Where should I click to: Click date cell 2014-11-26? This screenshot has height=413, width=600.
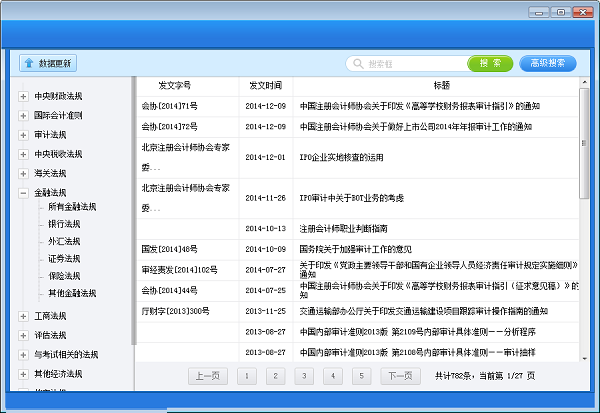click(266, 198)
